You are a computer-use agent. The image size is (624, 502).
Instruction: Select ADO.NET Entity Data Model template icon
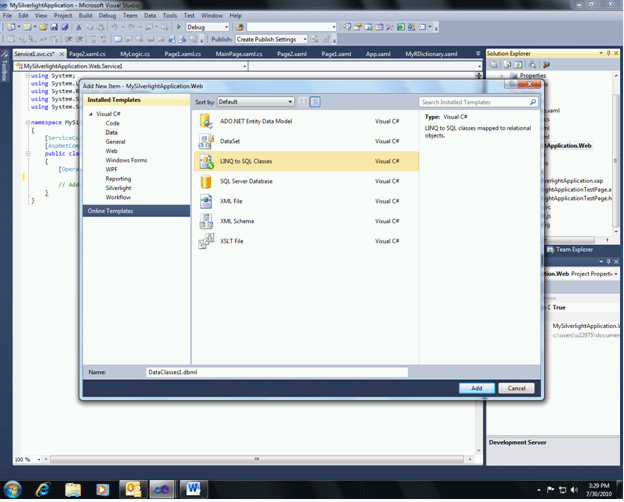click(x=206, y=121)
